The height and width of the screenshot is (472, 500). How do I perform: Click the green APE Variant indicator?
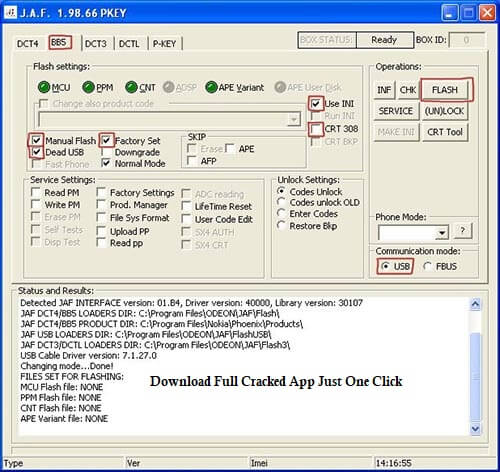pos(211,87)
